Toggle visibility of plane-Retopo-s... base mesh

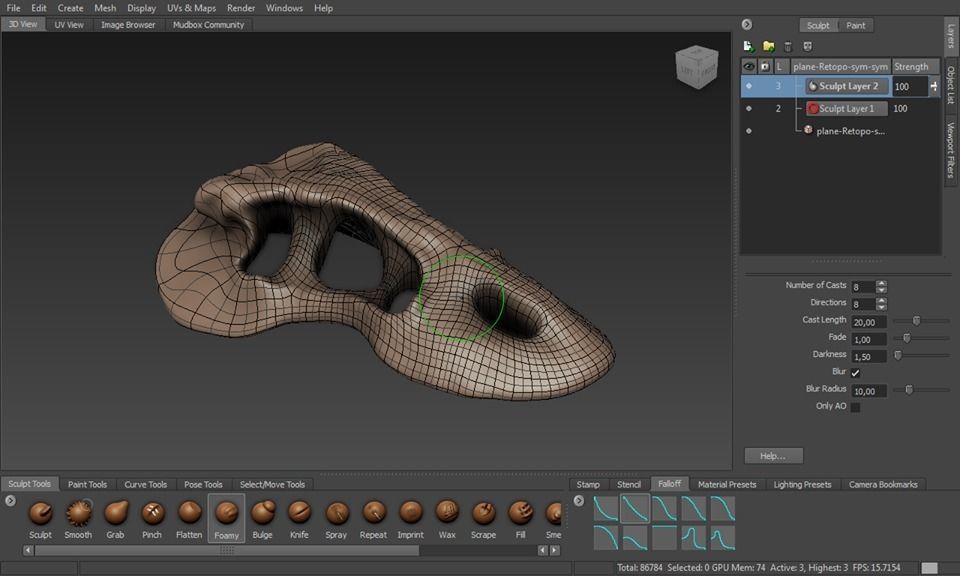point(749,130)
